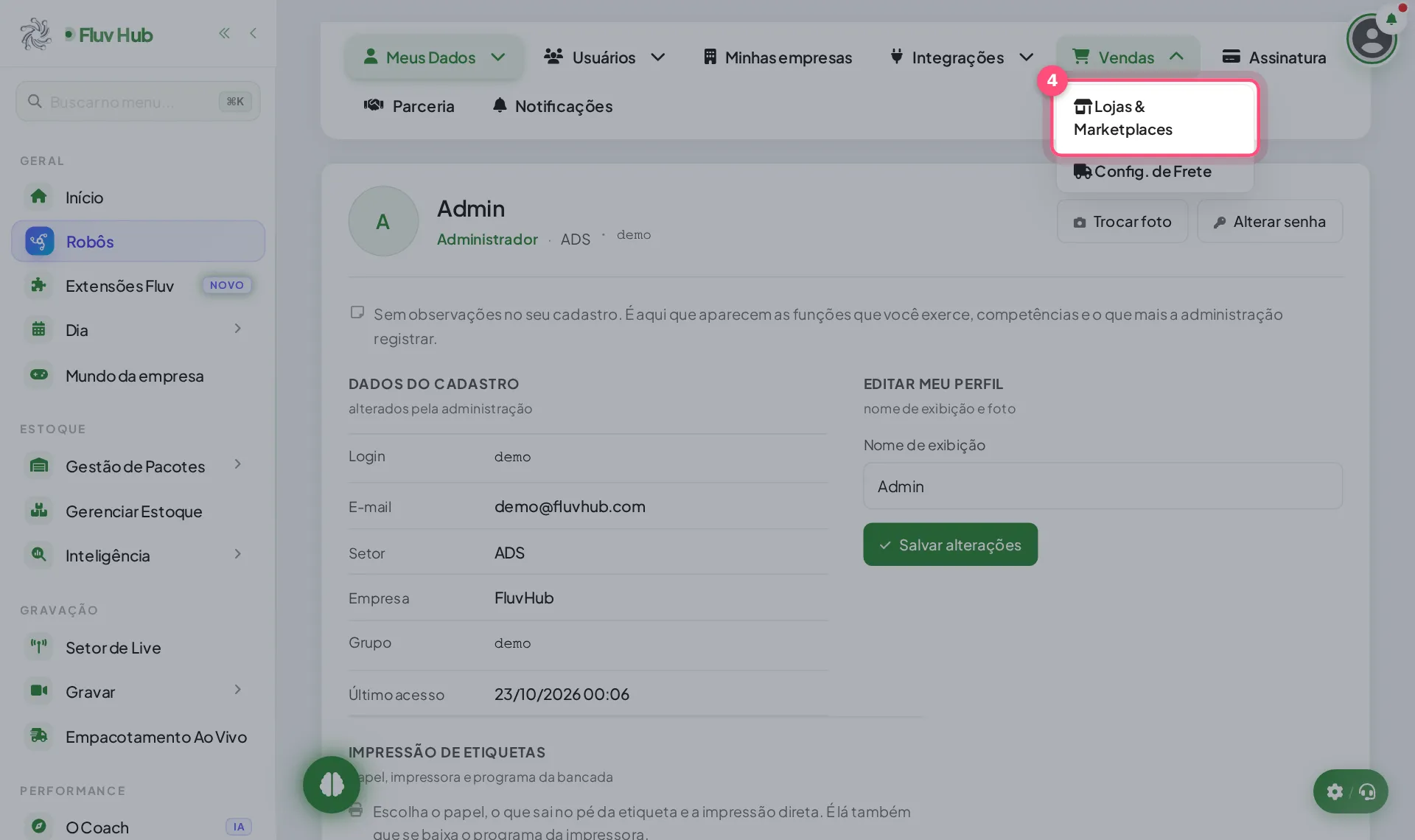Open settings gear in floating widget
Image resolution: width=1415 pixels, height=840 pixels.
[1335, 791]
